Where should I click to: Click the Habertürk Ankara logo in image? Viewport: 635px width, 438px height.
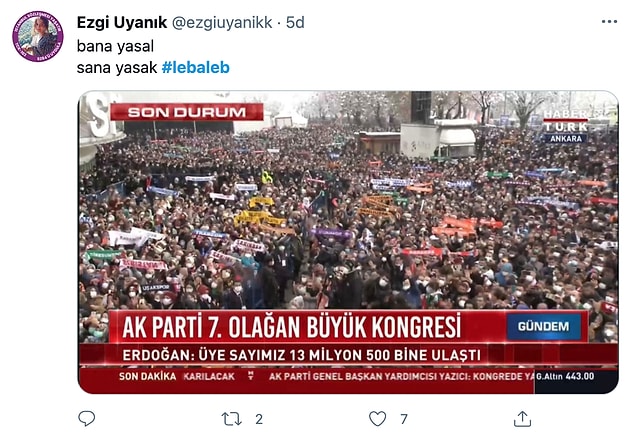pos(565,126)
